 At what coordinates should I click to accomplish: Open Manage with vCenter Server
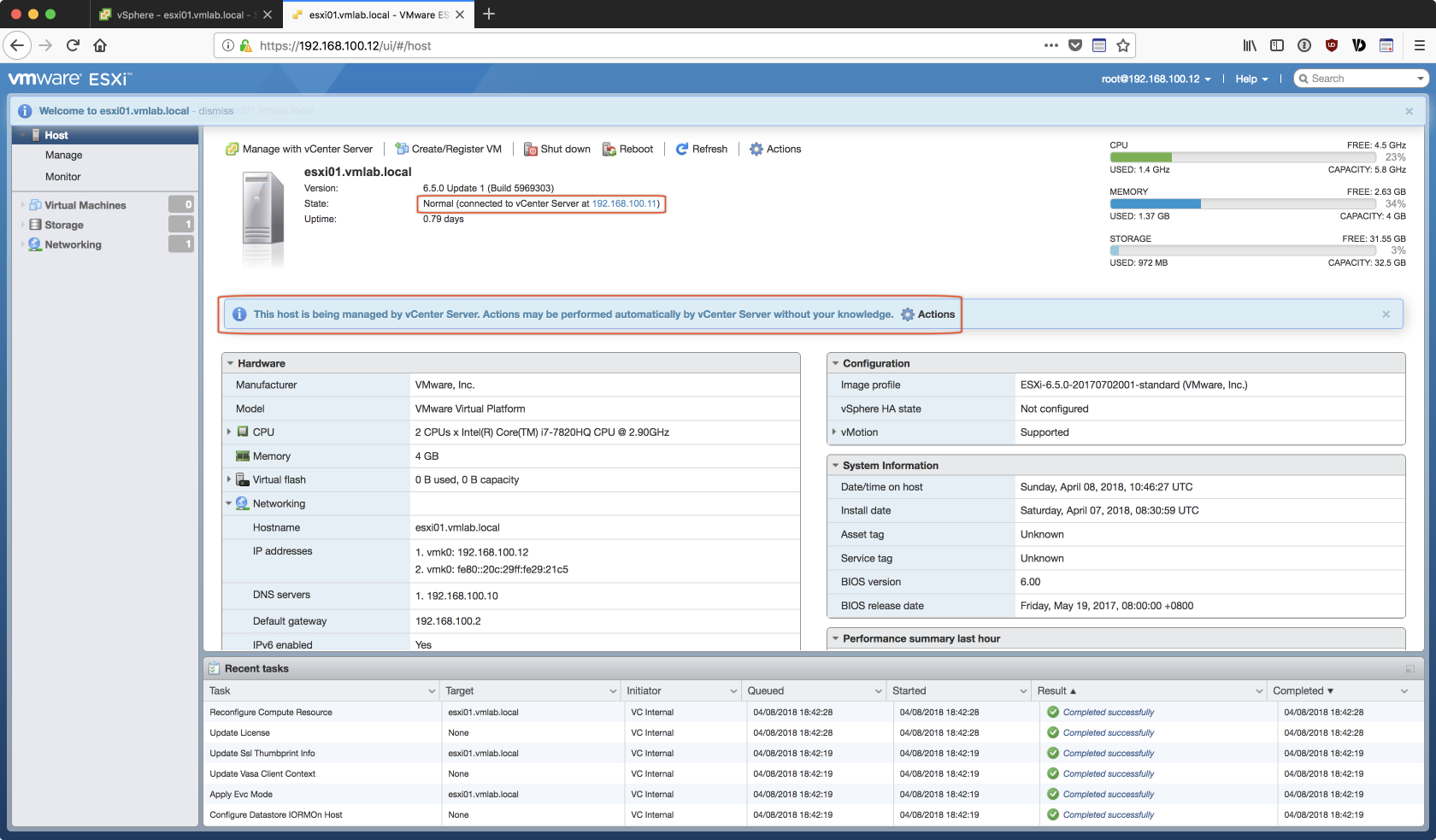(299, 150)
